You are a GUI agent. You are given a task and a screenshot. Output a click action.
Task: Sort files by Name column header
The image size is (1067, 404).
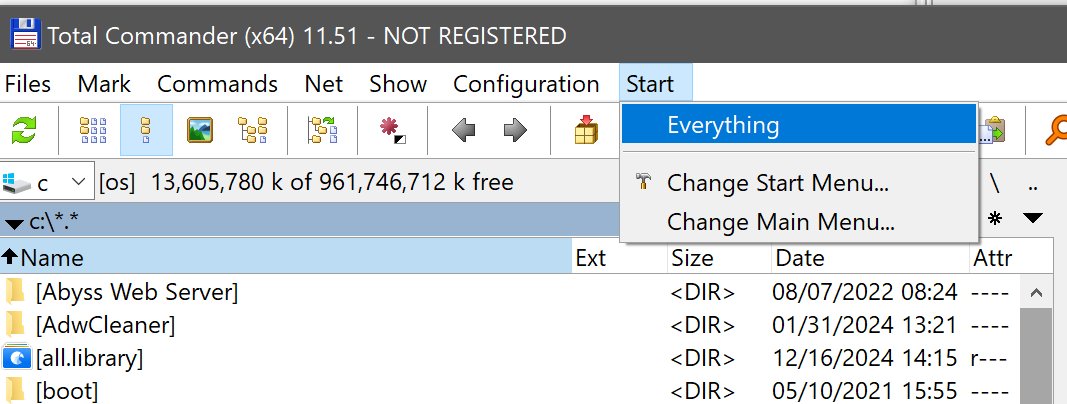click(286, 258)
